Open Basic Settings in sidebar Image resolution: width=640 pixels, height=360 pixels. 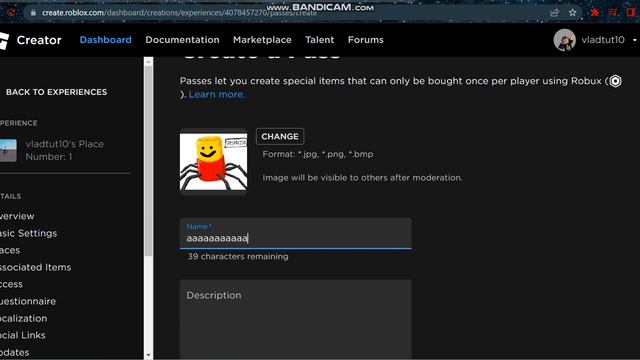point(29,233)
